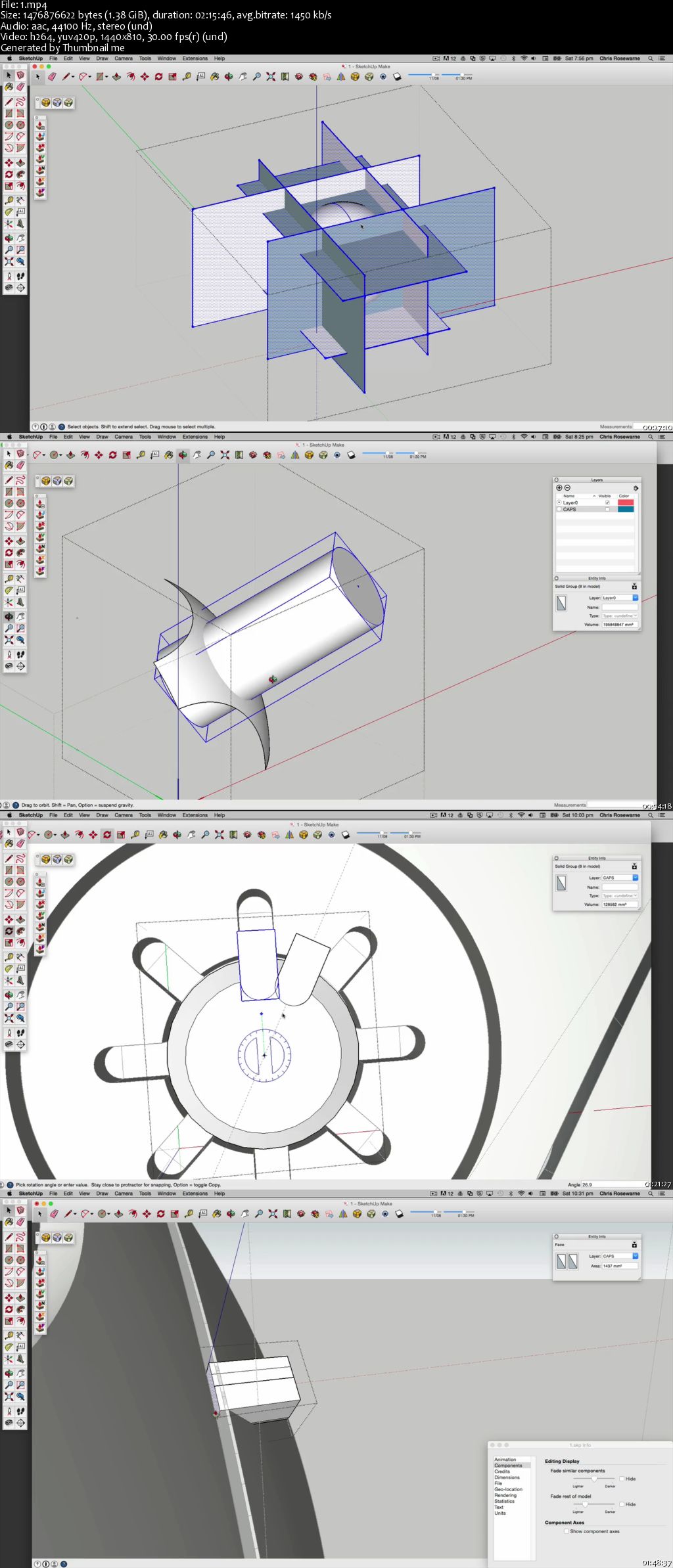This screenshot has width=673, height=1568.
Task: Enable visibility checkbox for CAPS layer
Action: 607,509
